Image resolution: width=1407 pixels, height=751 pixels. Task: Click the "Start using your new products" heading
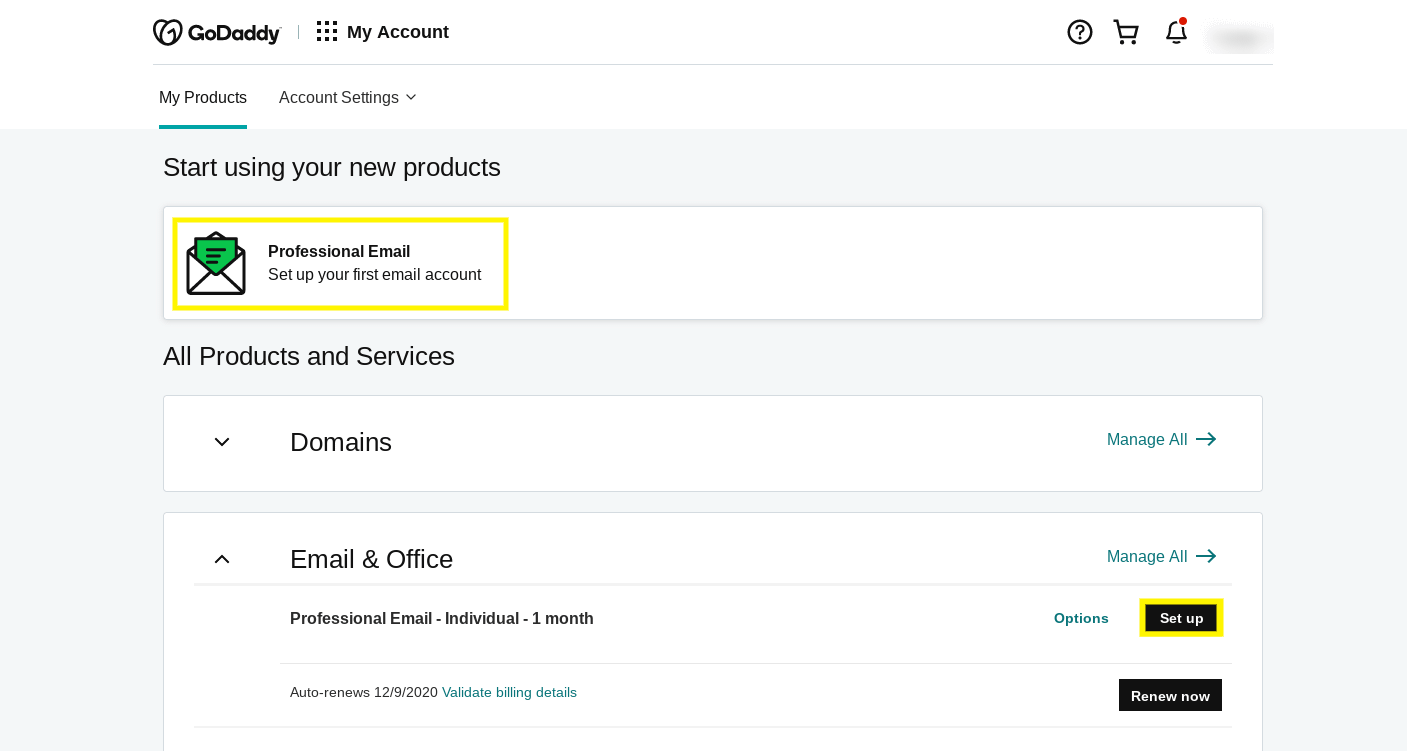coord(332,167)
